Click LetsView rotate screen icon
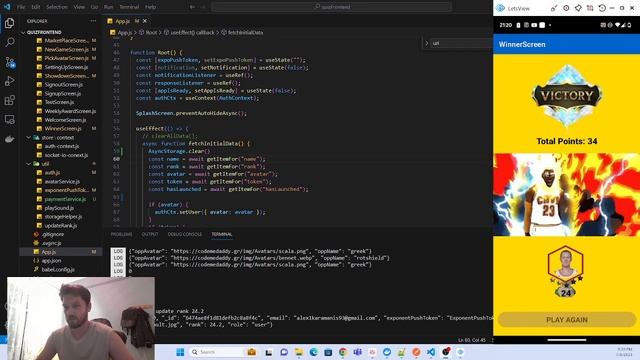Screen dimensions: 640x360 click(602, 8)
